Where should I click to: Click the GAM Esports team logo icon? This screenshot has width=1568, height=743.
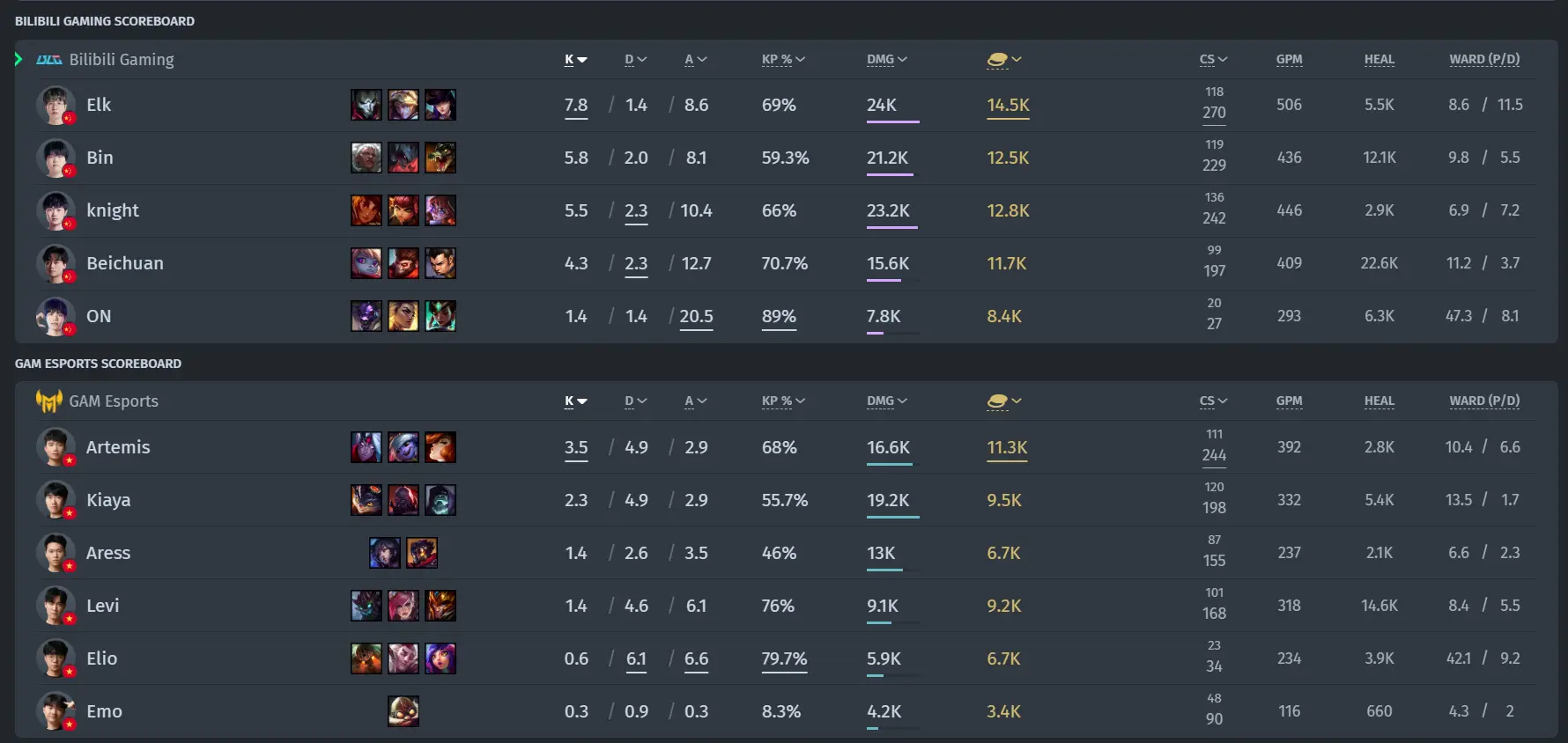[x=48, y=401]
